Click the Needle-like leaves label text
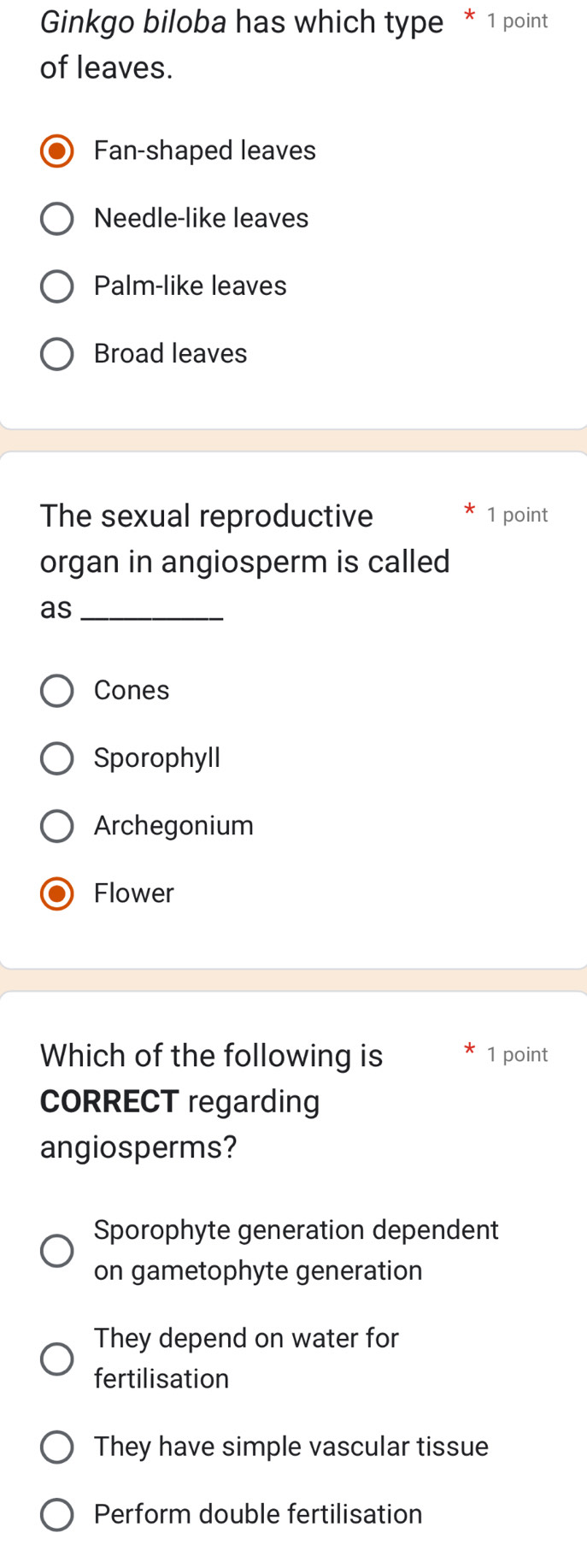The image size is (587, 1568). 201,218
